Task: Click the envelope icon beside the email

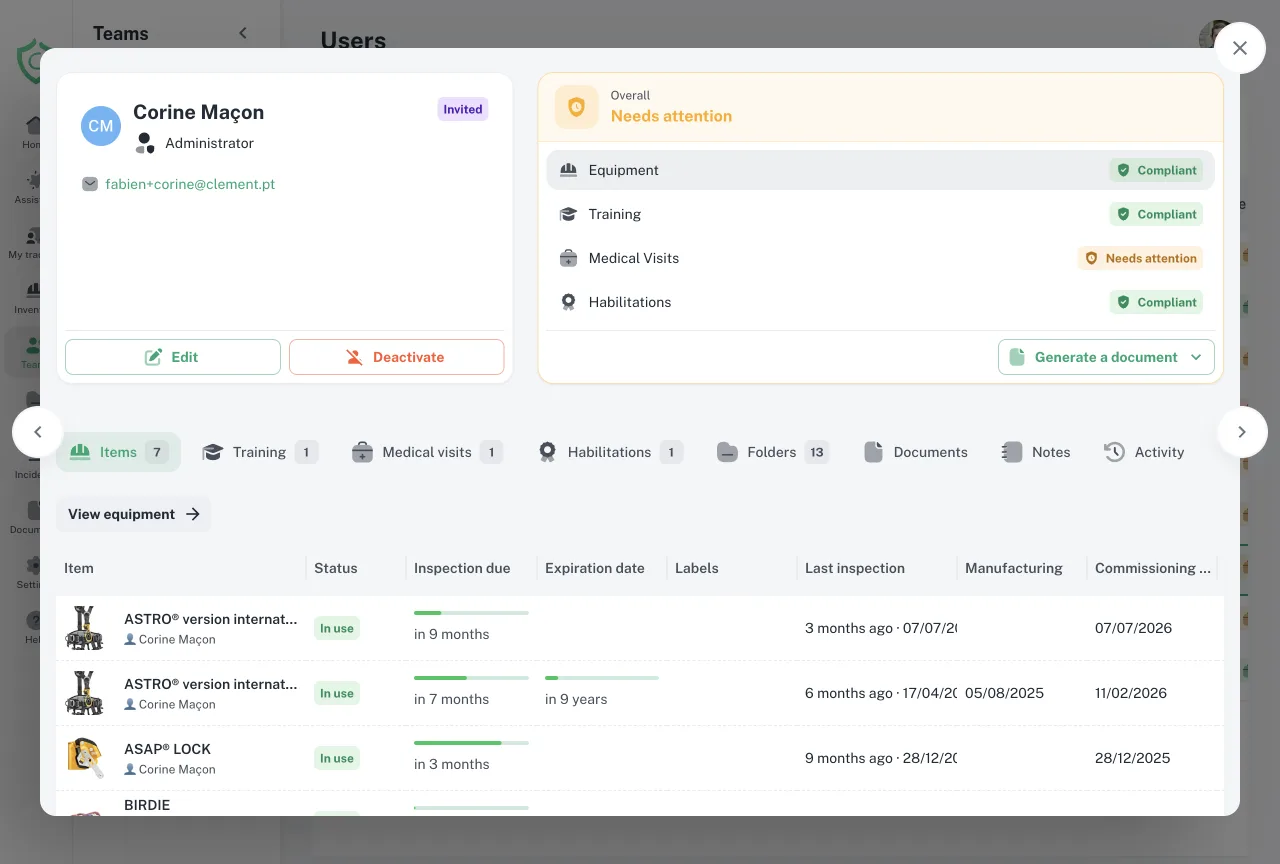Action: tap(90, 184)
